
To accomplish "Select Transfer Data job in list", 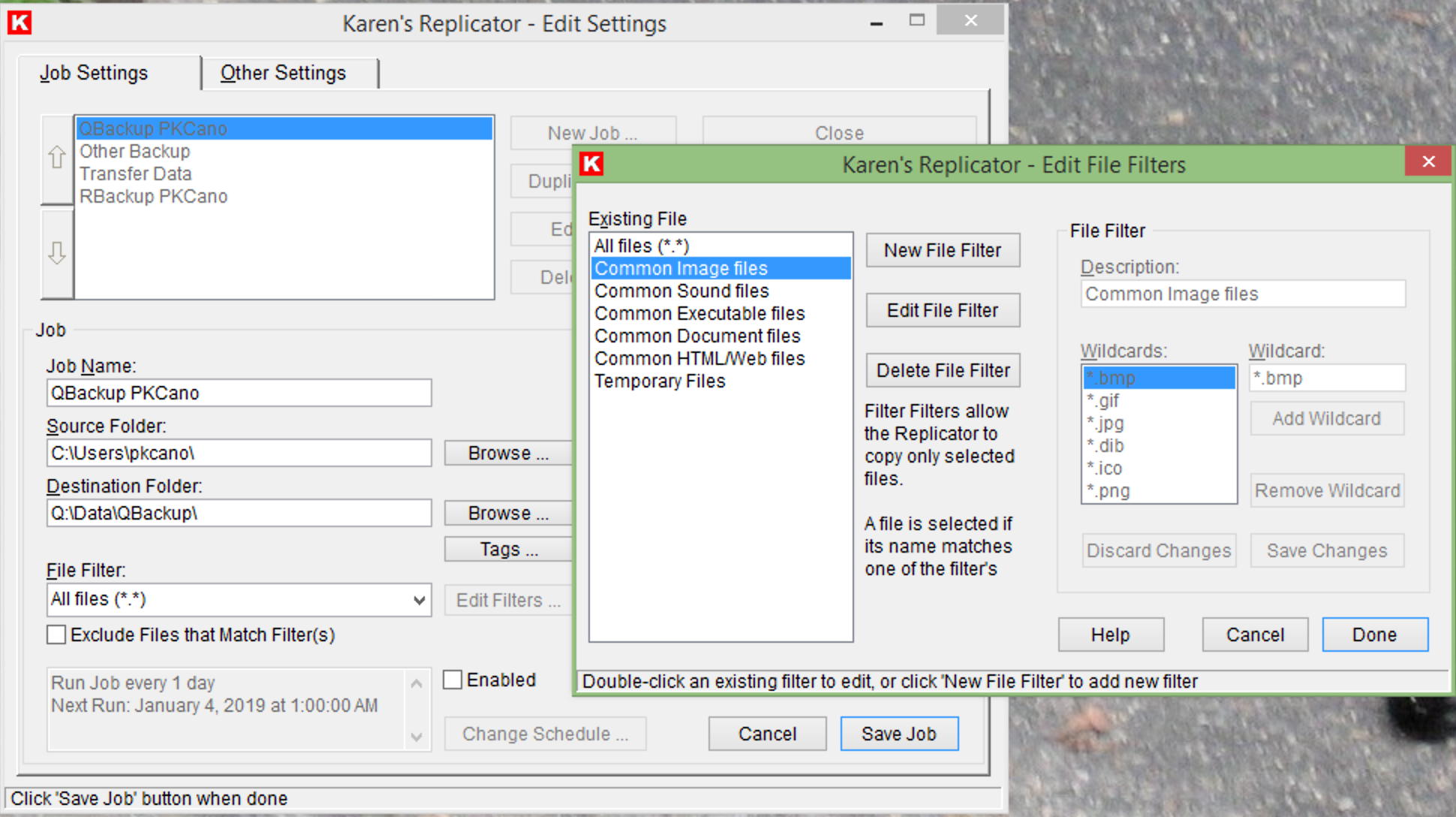I will click(x=136, y=173).
